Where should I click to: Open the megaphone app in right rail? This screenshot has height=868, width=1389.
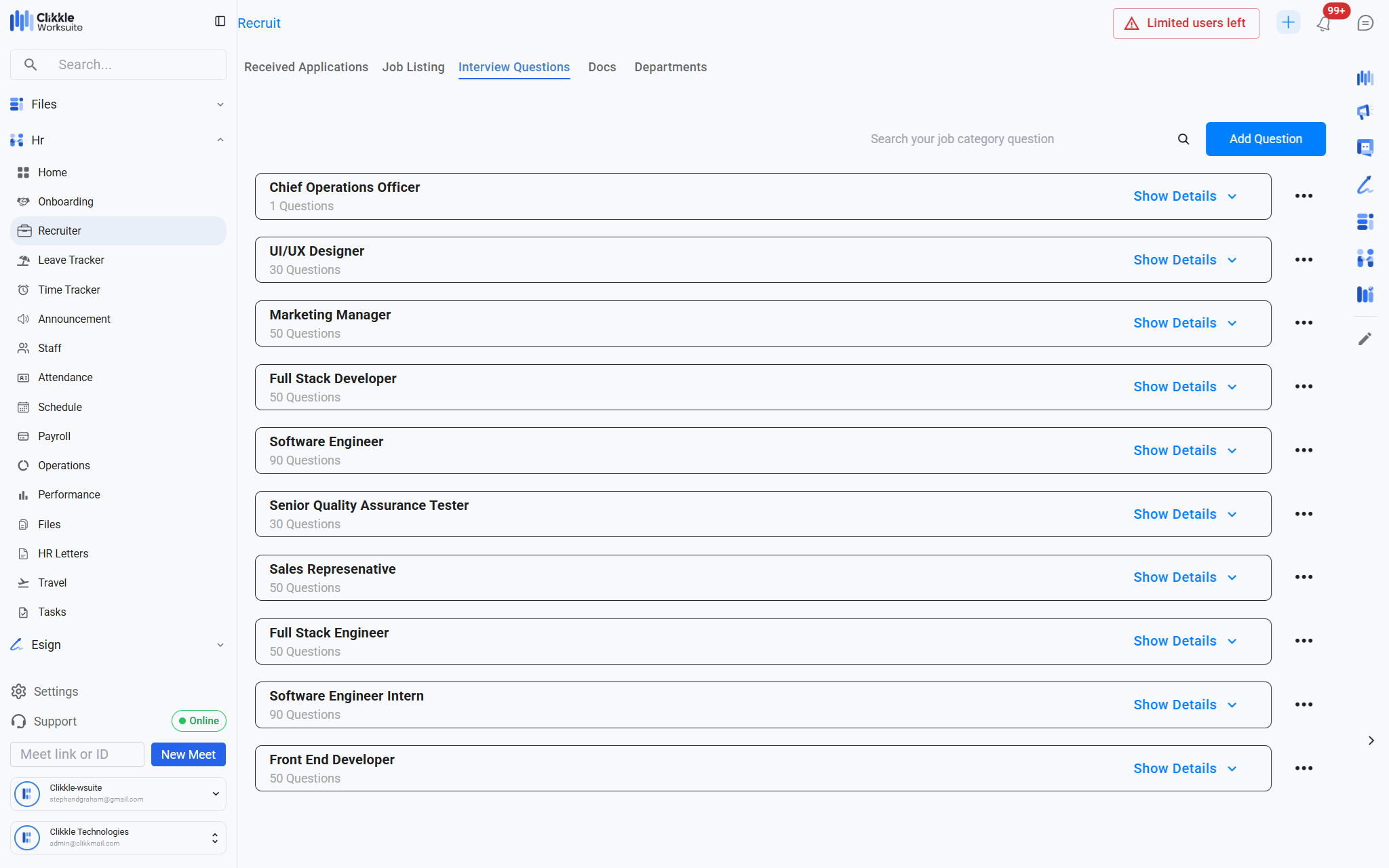pyautogui.click(x=1365, y=112)
